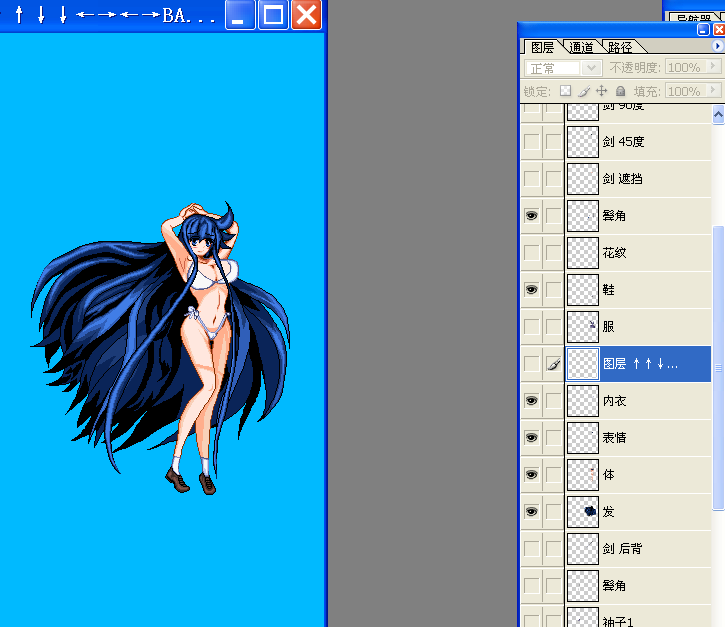The image size is (725, 627).
Task: Hide the 发 layer eye icon
Action: click(532, 512)
